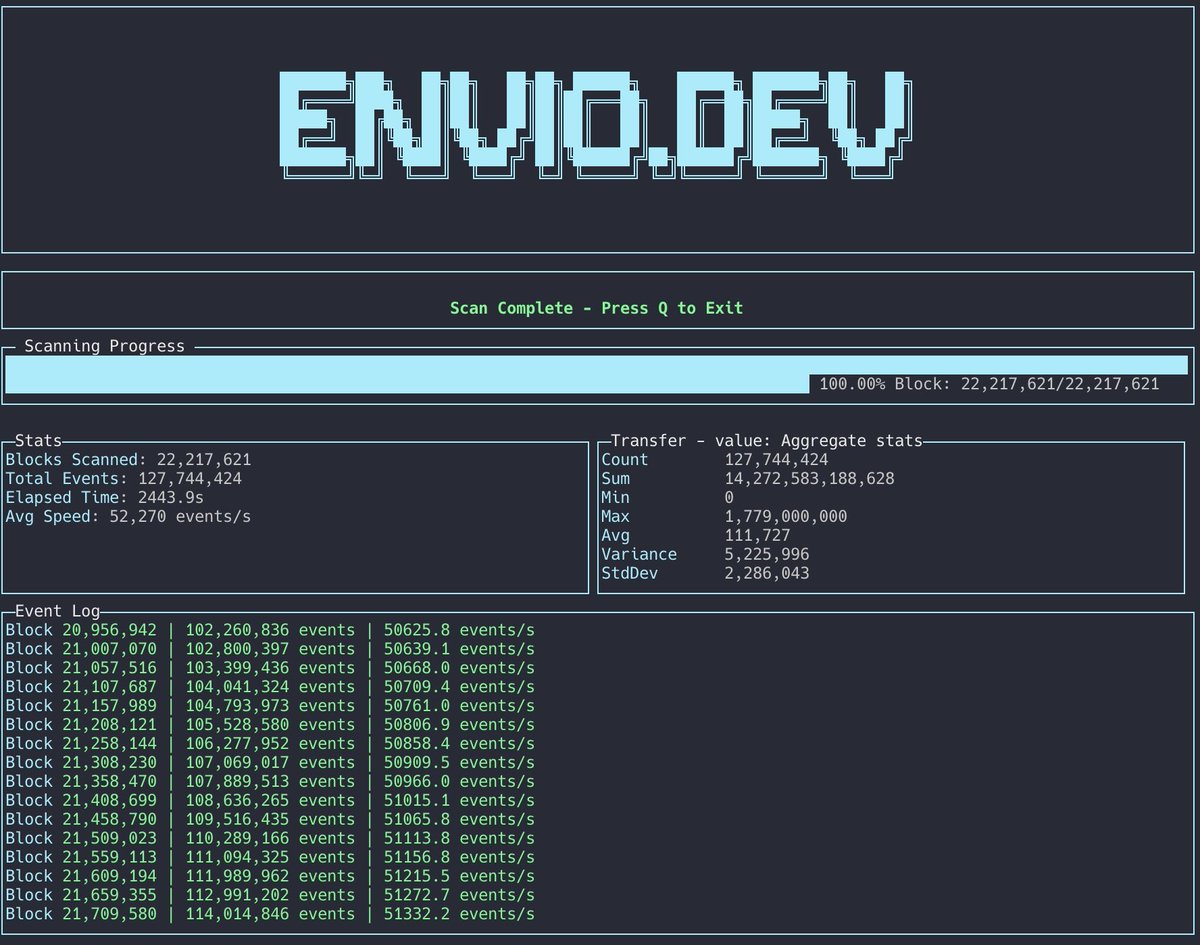
Task: Select the Max row showing 1,779,000,000
Action: click(x=724, y=517)
